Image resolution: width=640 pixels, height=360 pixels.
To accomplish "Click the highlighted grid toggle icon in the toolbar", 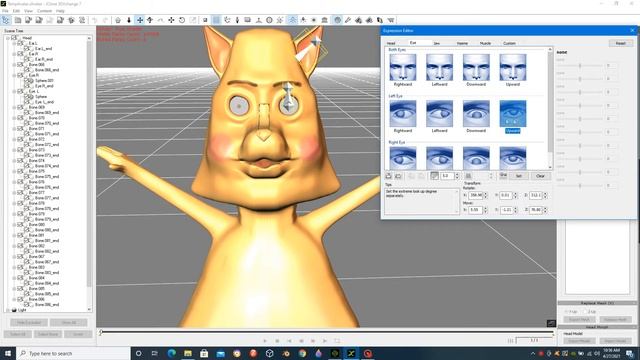I will [216, 20].
